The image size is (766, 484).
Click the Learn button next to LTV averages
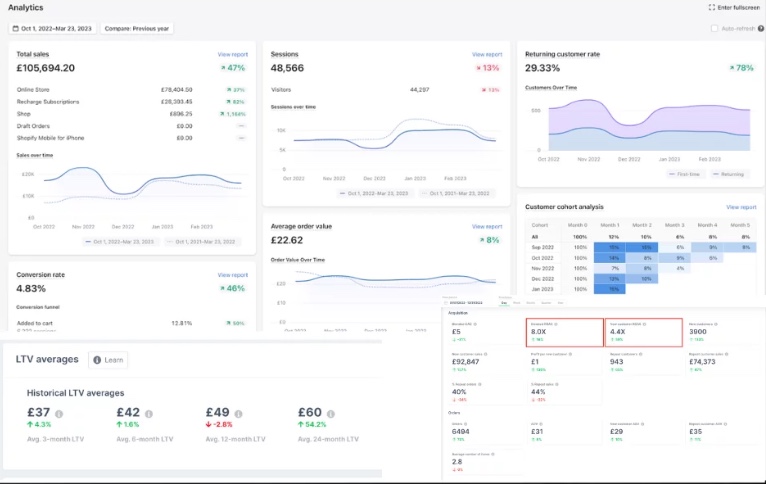[x=108, y=360]
